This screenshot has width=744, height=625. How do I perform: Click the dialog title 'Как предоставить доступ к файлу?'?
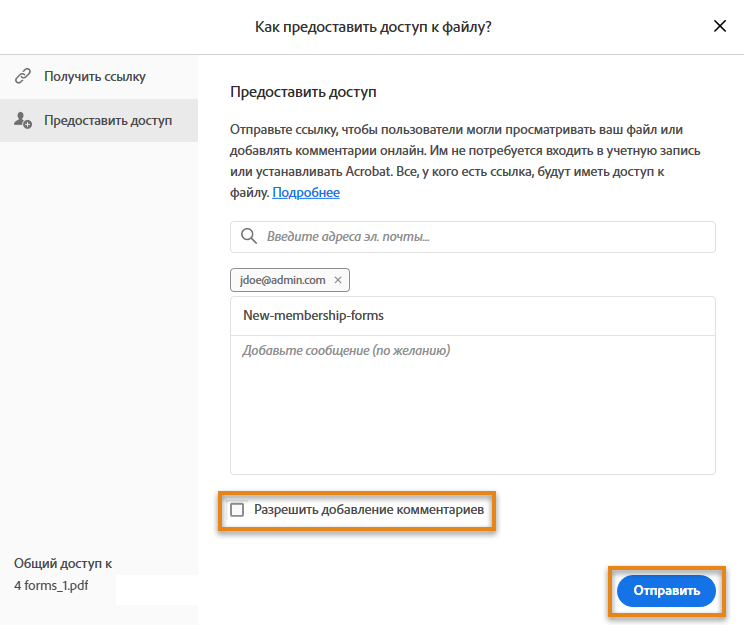[x=373, y=27]
